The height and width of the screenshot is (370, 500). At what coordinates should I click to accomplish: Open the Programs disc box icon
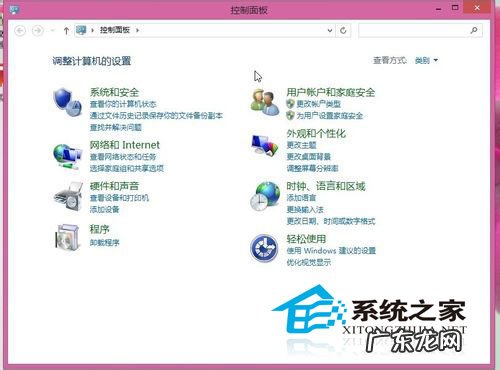pos(68,237)
